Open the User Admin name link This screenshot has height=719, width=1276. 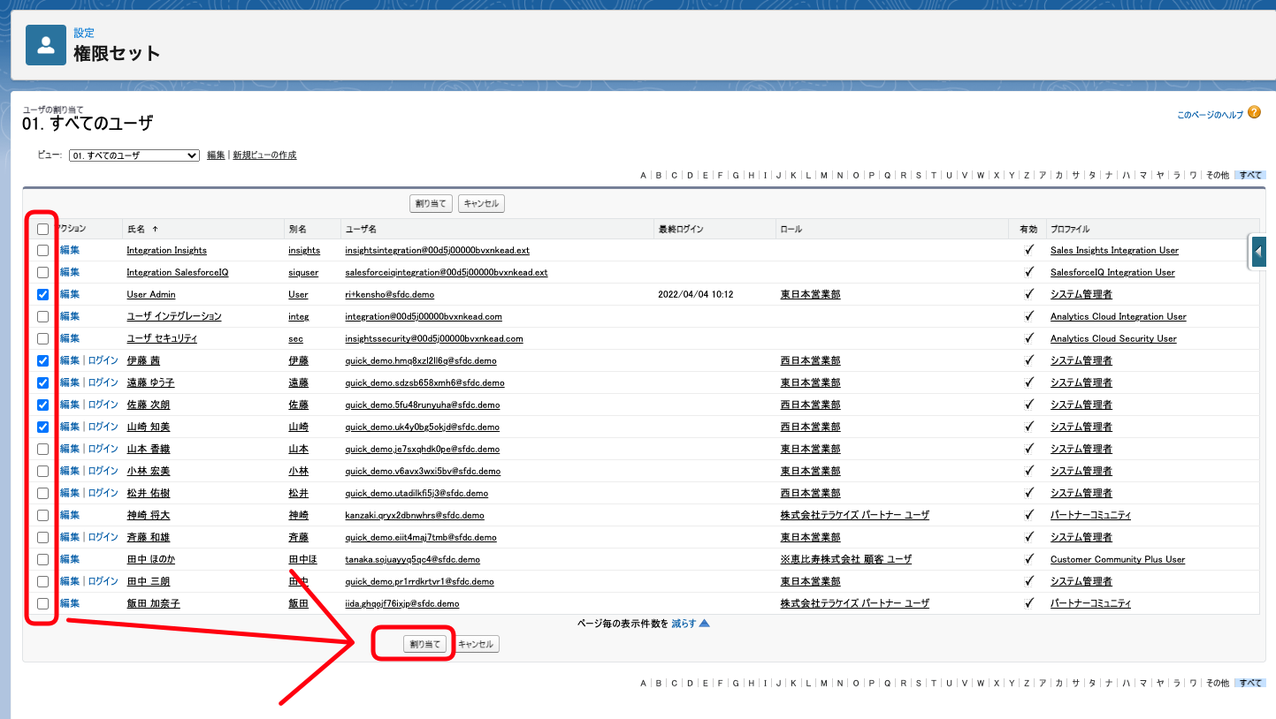pyautogui.click(x=151, y=294)
